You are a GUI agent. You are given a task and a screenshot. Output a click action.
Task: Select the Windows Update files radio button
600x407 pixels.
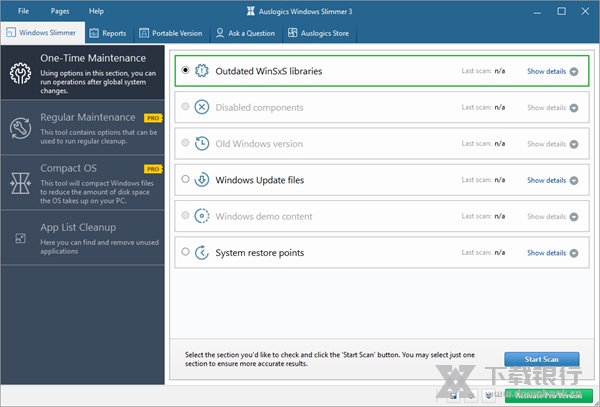click(186, 180)
